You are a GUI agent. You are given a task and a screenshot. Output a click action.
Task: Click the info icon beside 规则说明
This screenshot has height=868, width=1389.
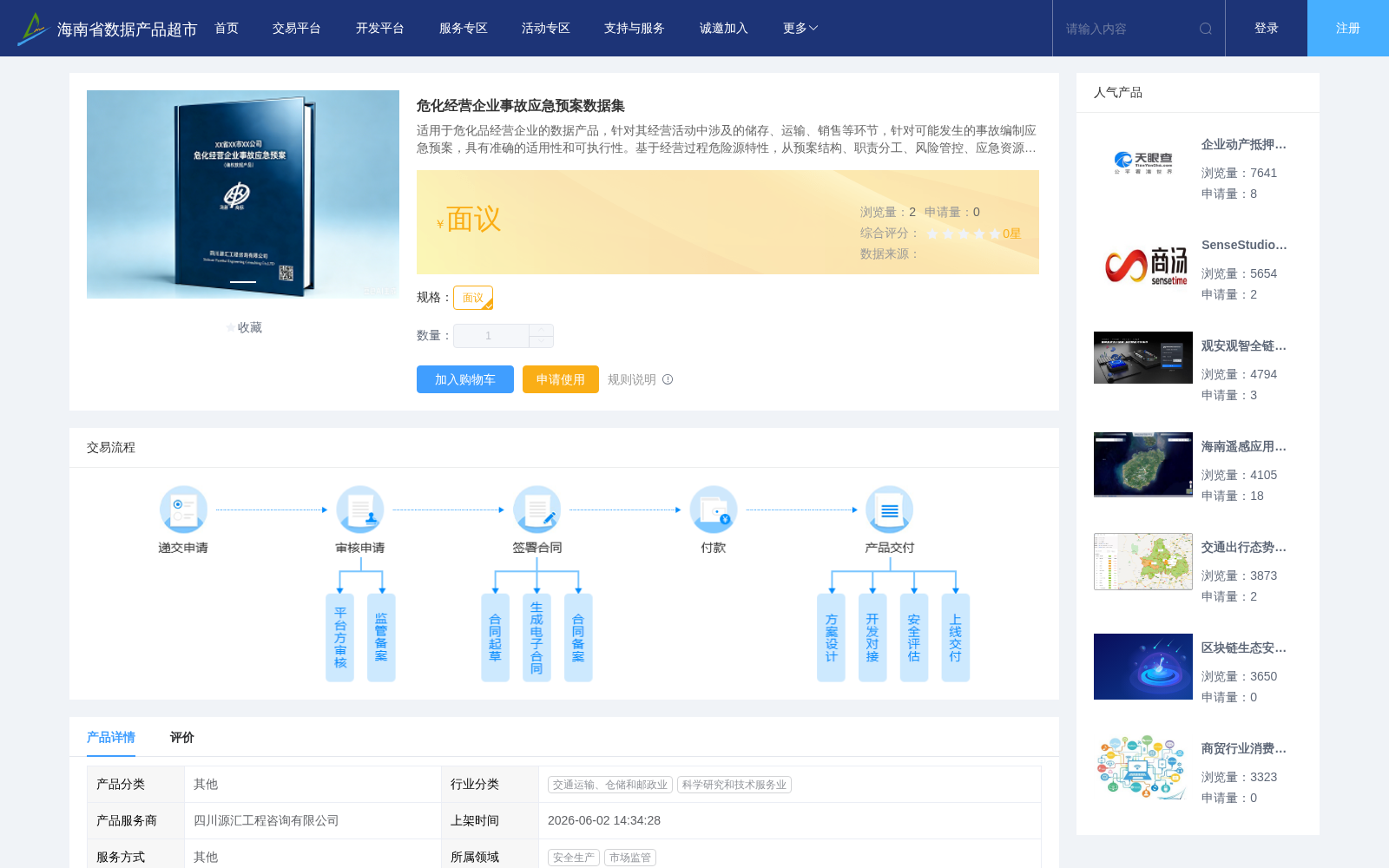pyautogui.click(x=668, y=379)
